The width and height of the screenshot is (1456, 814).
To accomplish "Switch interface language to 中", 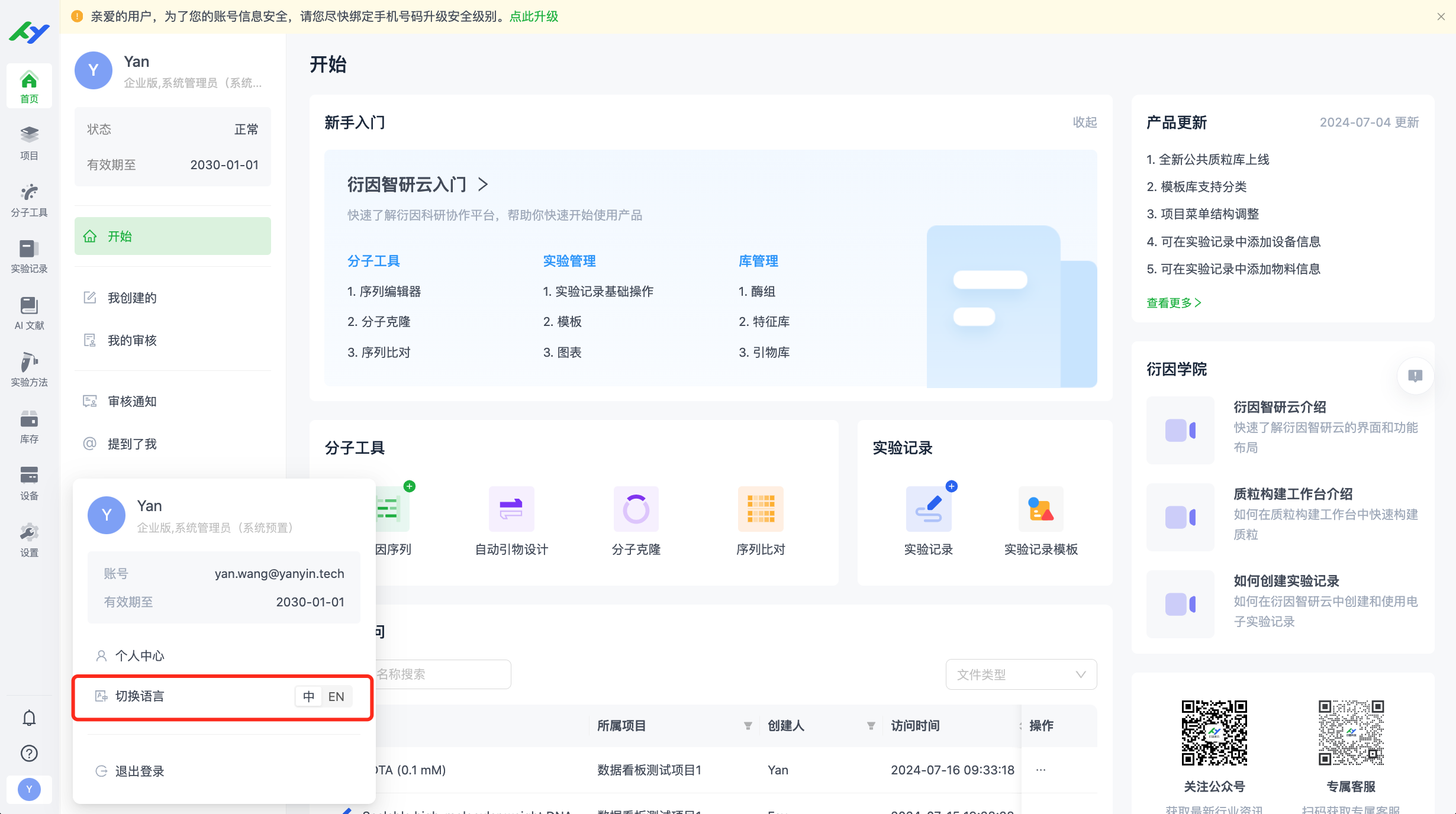I will click(308, 696).
